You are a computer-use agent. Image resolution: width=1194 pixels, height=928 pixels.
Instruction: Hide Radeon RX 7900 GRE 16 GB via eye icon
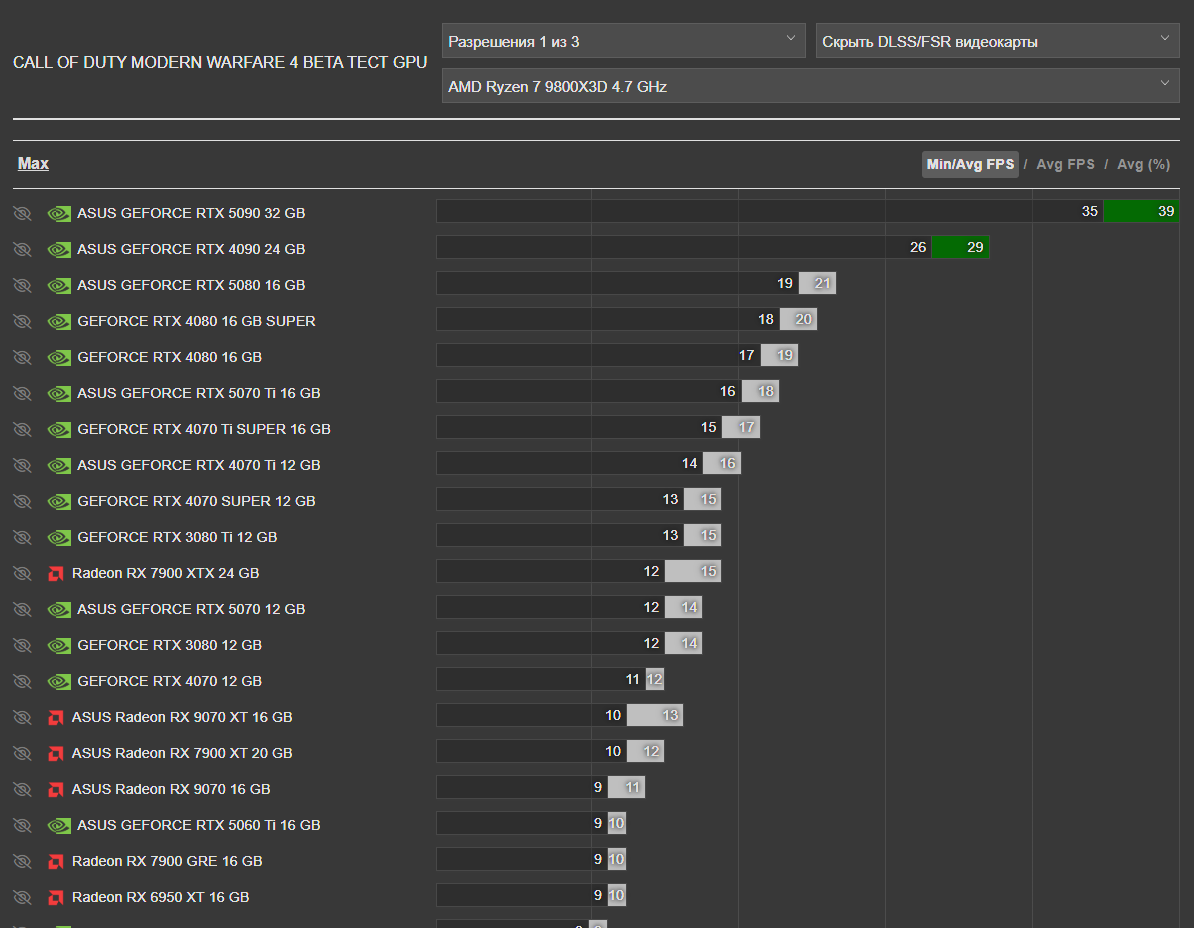22,862
